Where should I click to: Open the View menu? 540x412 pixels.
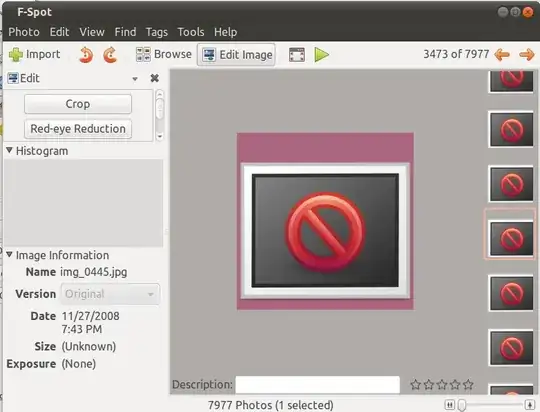(92, 32)
